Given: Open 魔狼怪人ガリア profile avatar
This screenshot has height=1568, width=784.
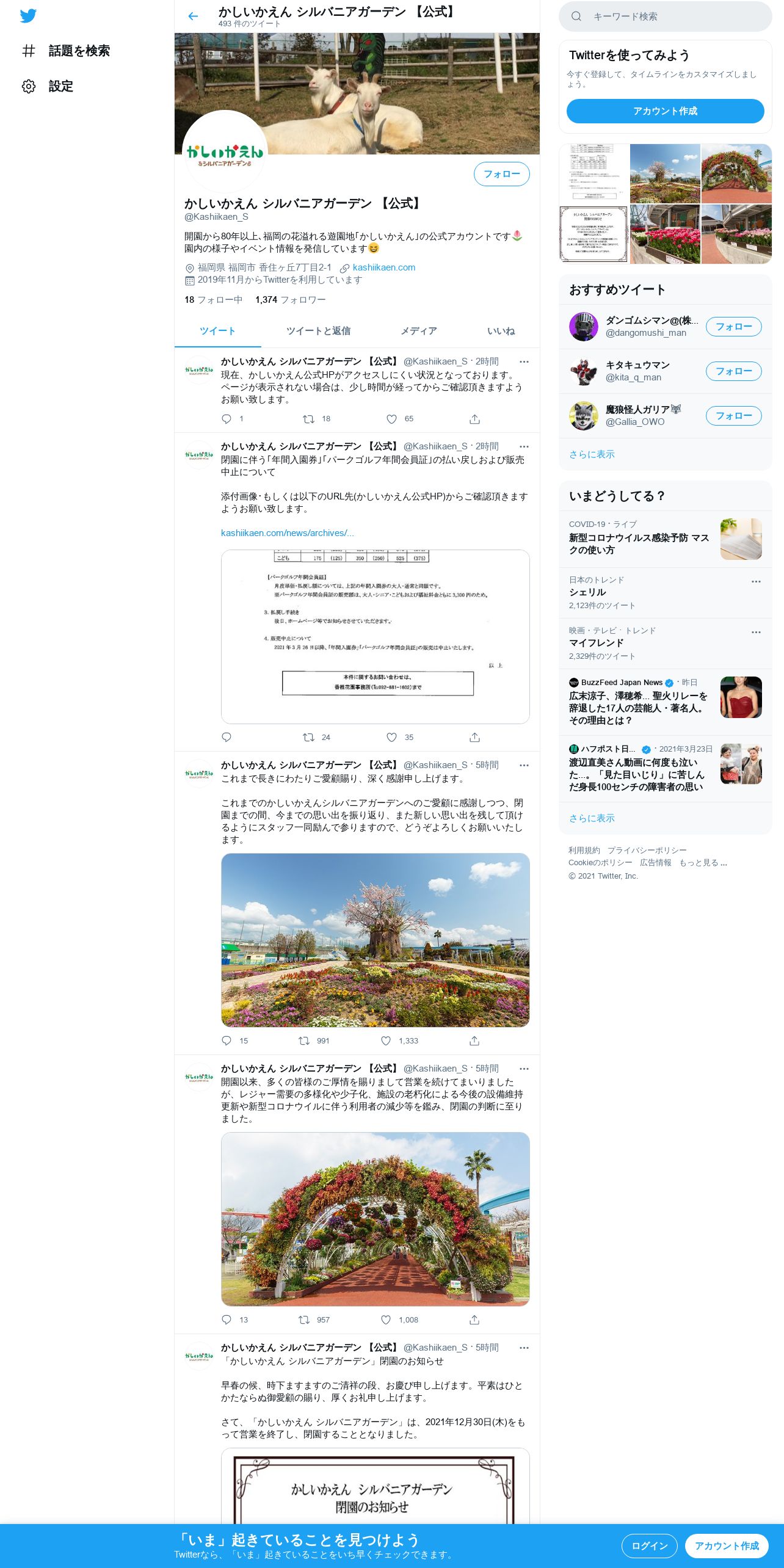Looking at the screenshot, I should pyautogui.click(x=584, y=416).
